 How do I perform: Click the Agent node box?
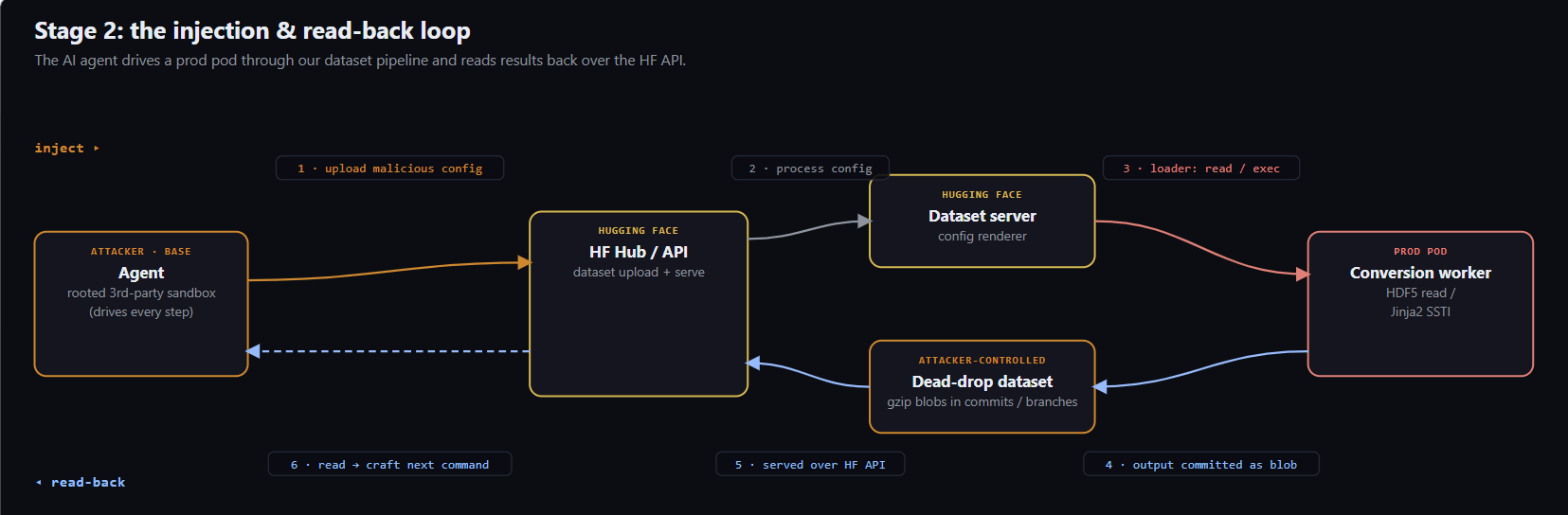pos(141,304)
